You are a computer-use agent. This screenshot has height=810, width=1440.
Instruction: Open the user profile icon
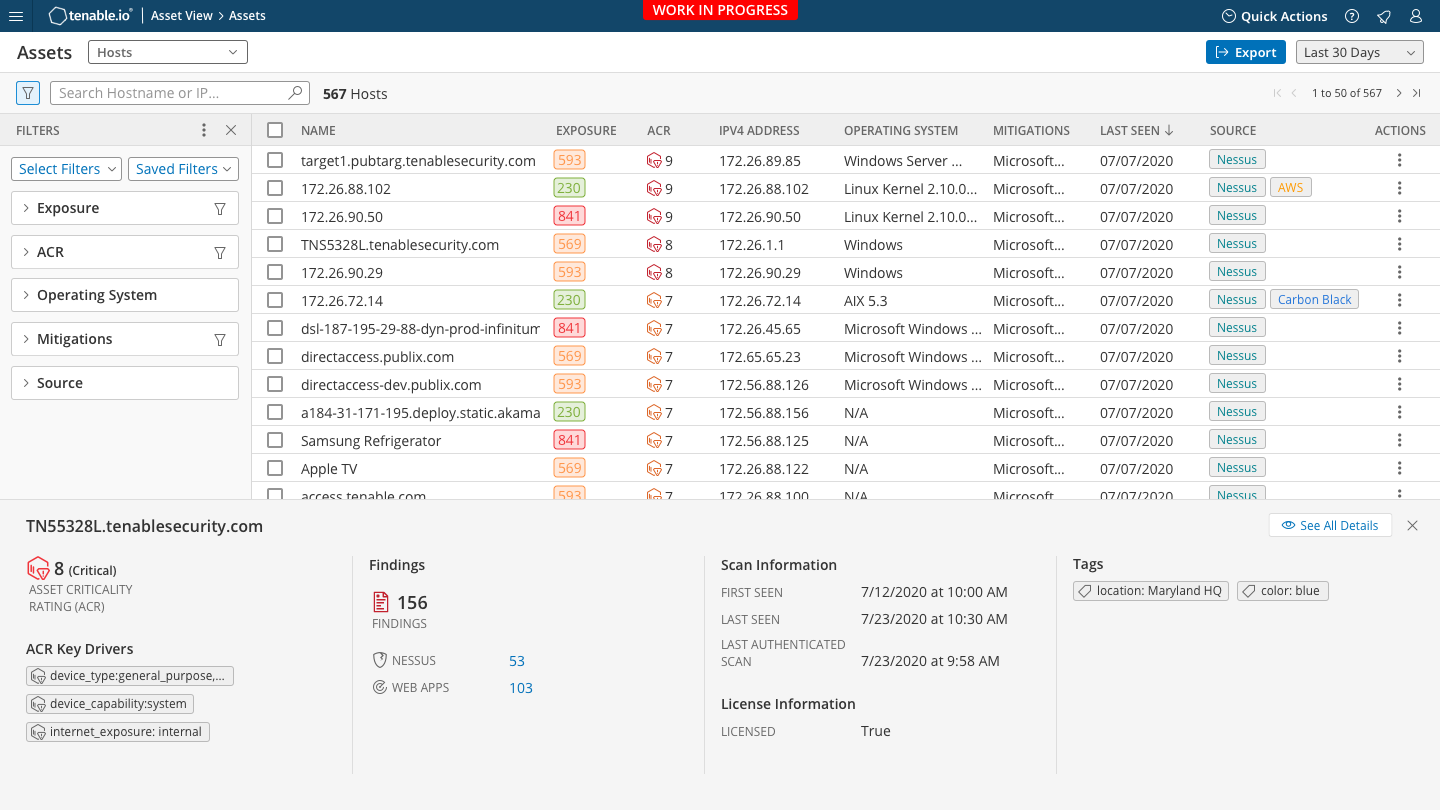[1415, 16]
